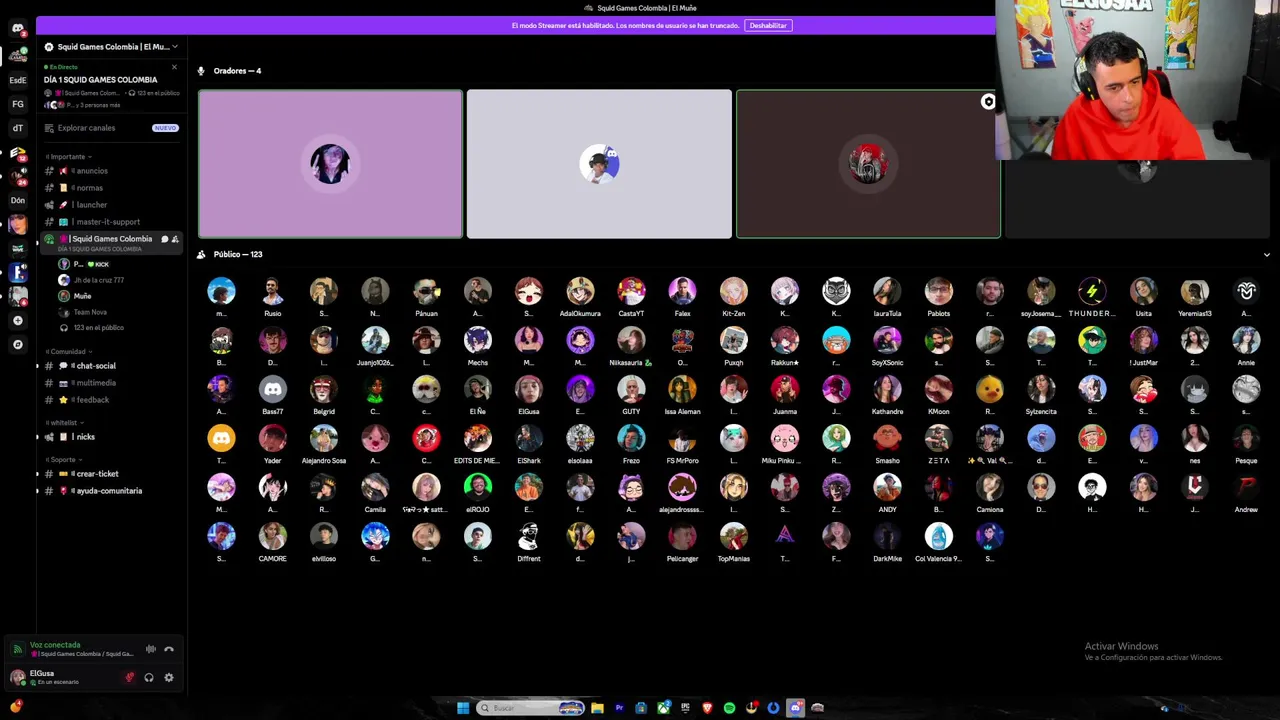Open the Dón server icon

point(18,200)
